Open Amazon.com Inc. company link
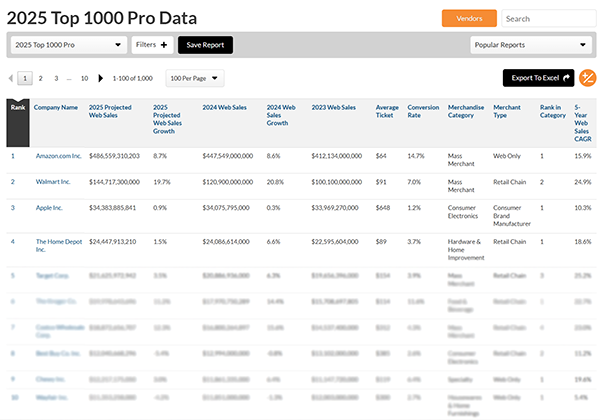 click(x=59, y=156)
